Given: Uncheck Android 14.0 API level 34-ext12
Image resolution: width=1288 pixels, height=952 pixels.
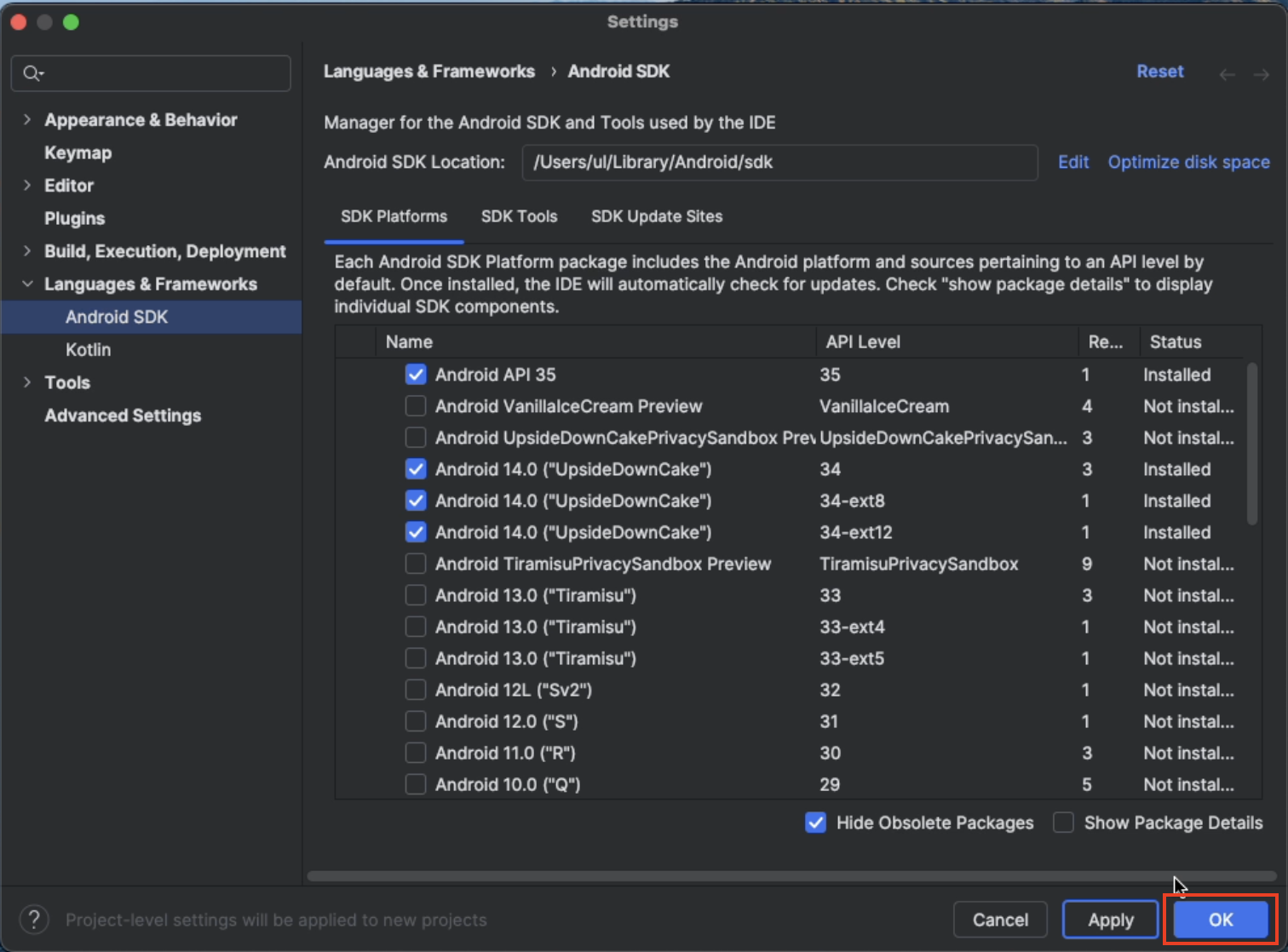Looking at the screenshot, I should pos(416,532).
